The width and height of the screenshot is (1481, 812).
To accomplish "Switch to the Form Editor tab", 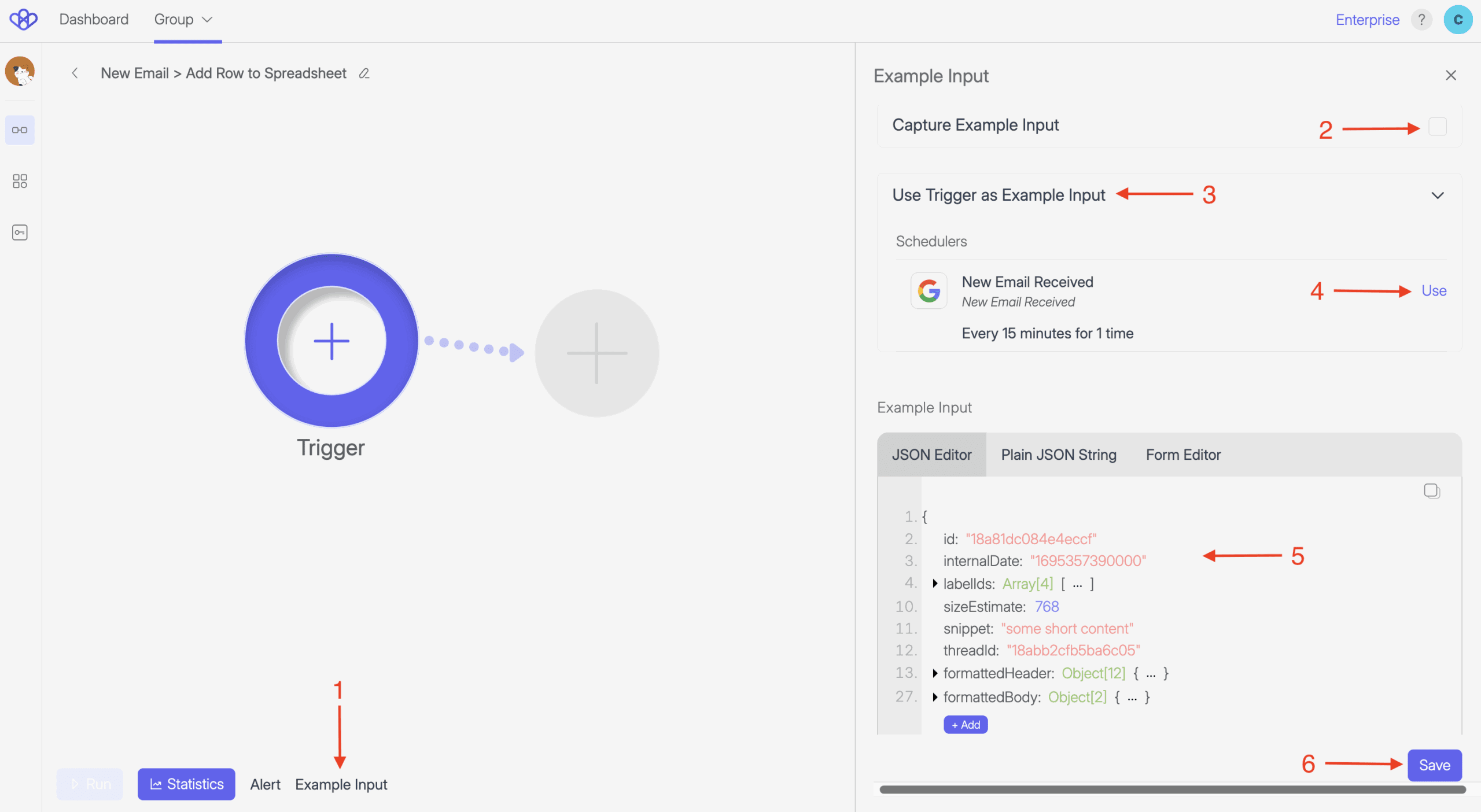I will pos(1183,455).
